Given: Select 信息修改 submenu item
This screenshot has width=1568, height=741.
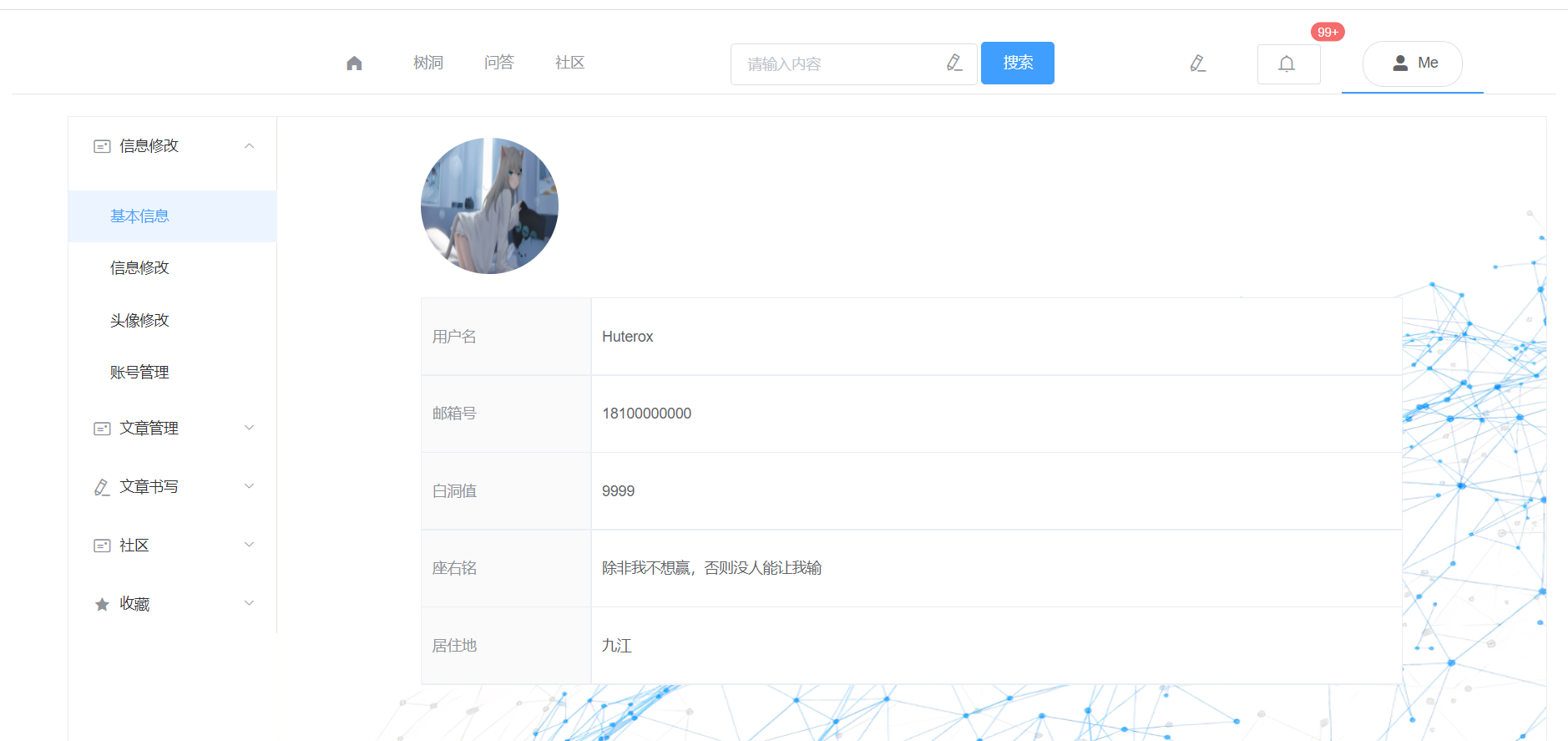Looking at the screenshot, I should click(x=172, y=268).
